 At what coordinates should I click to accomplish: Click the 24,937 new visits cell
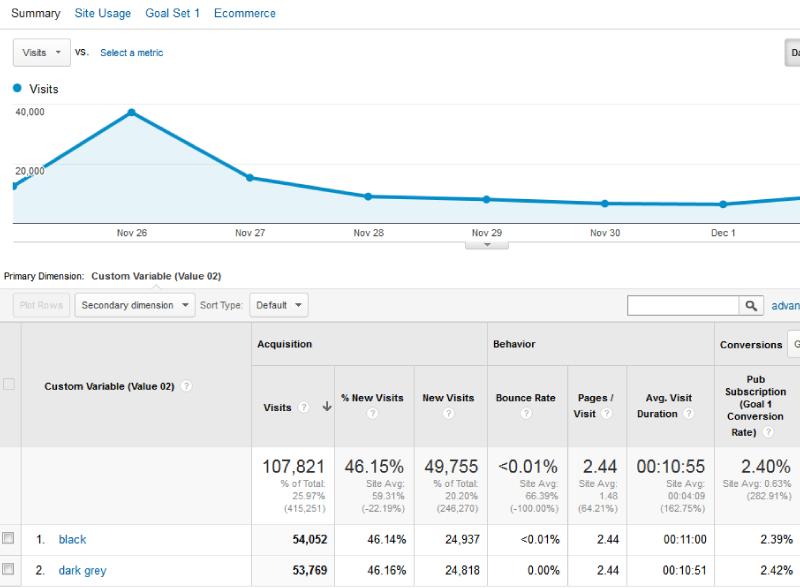(462, 540)
